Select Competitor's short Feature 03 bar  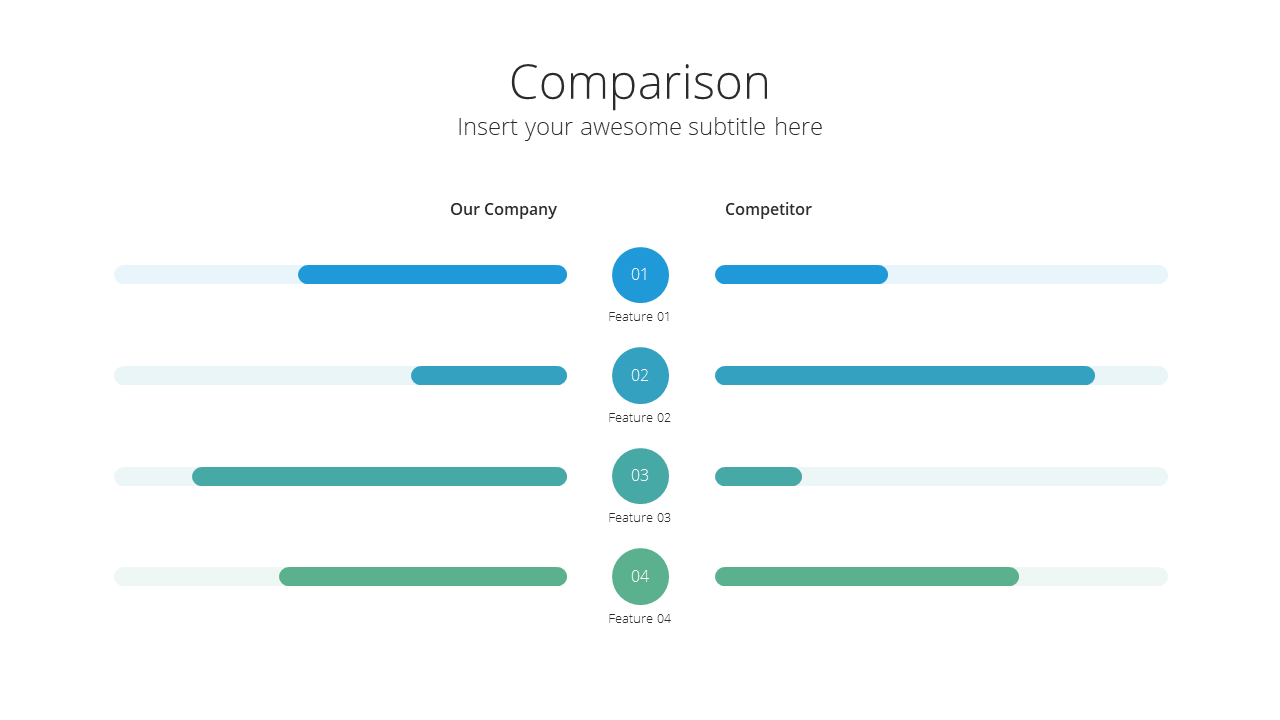(758, 477)
